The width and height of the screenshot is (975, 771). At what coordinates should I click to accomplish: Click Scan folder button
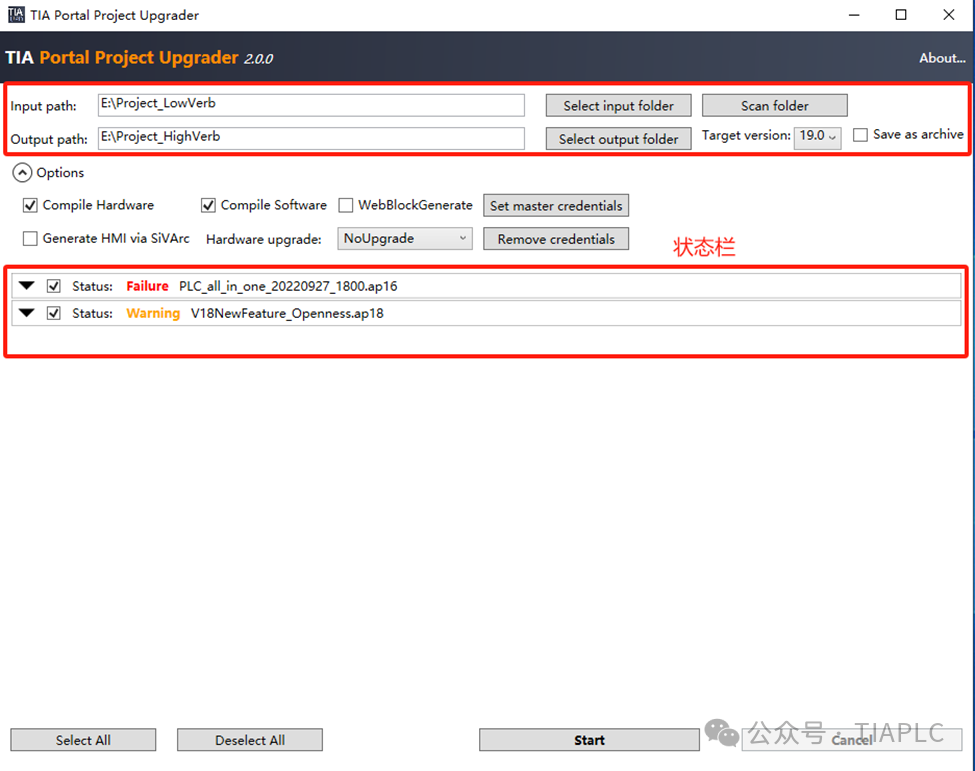click(774, 106)
